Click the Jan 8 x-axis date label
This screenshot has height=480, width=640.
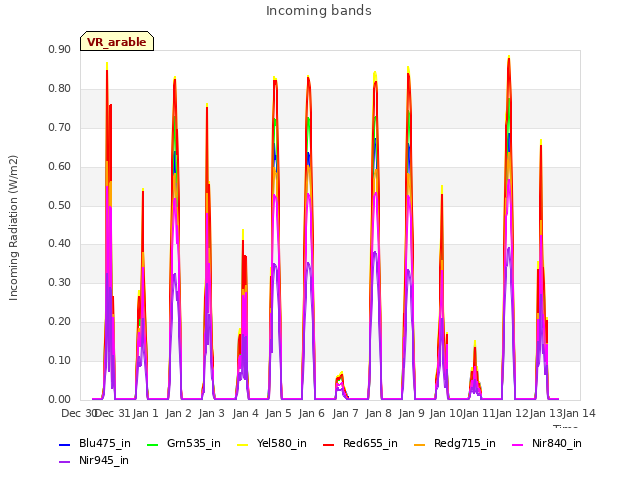pos(379,413)
